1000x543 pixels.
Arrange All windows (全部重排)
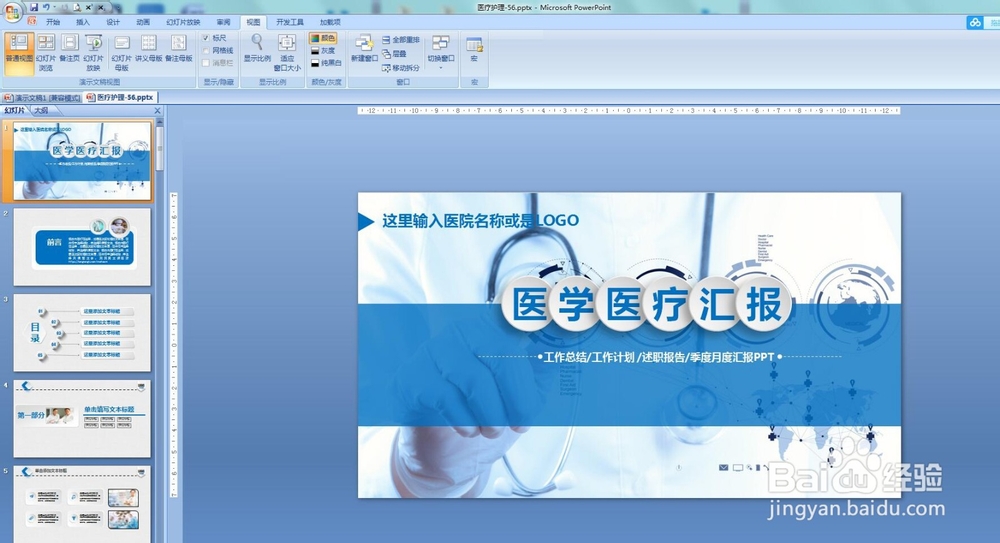(401, 40)
